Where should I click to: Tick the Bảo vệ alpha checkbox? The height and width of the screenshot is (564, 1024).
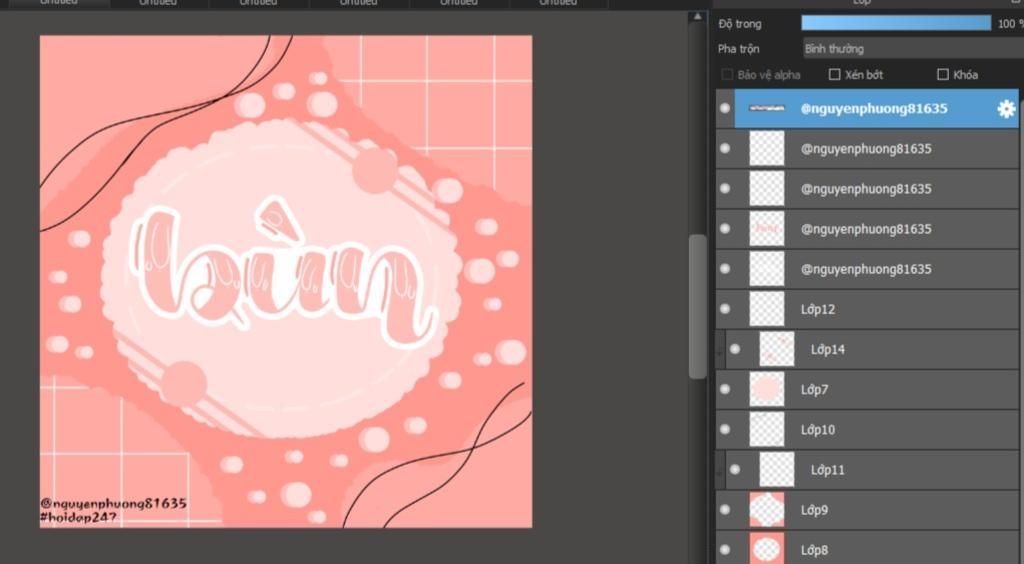[x=727, y=74]
